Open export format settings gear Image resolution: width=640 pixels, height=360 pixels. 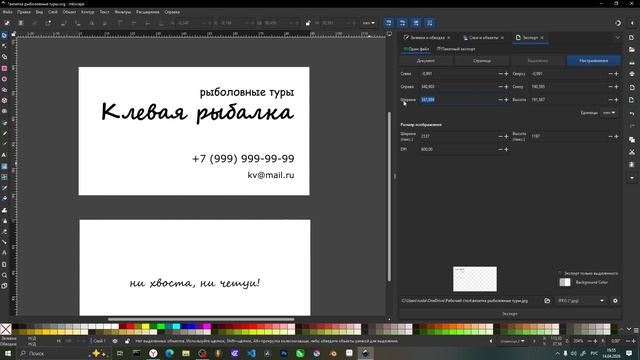pyautogui.click(x=615, y=301)
